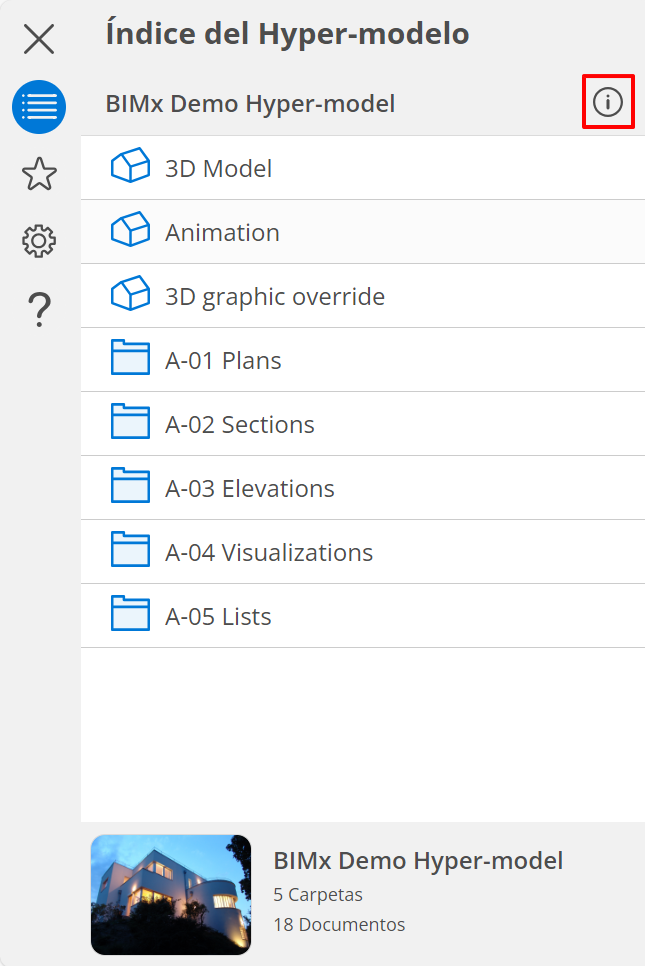Expand the A-03 Elevations folder
Viewport: 645px width, 966px height.
(x=250, y=488)
